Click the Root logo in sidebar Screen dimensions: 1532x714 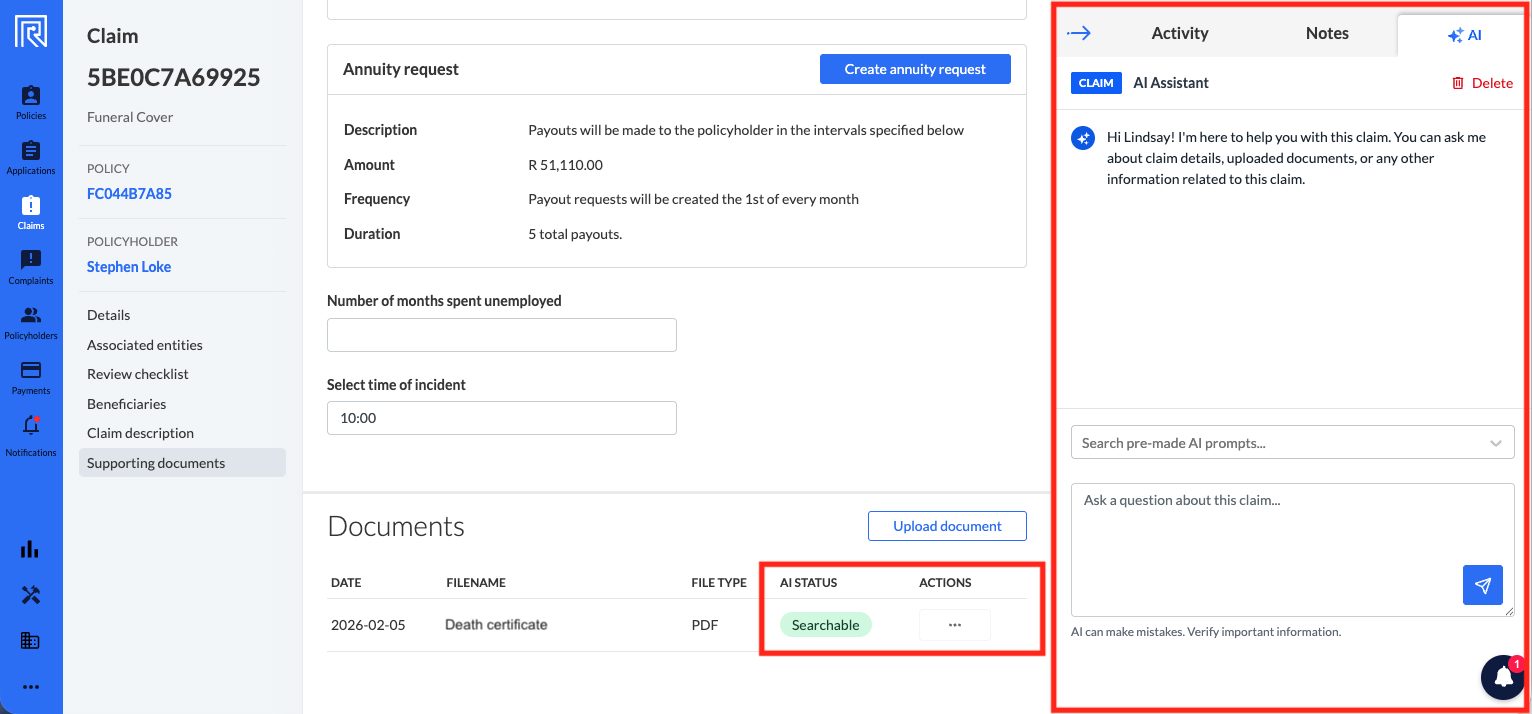pyautogui.click(x=31, y=31)
